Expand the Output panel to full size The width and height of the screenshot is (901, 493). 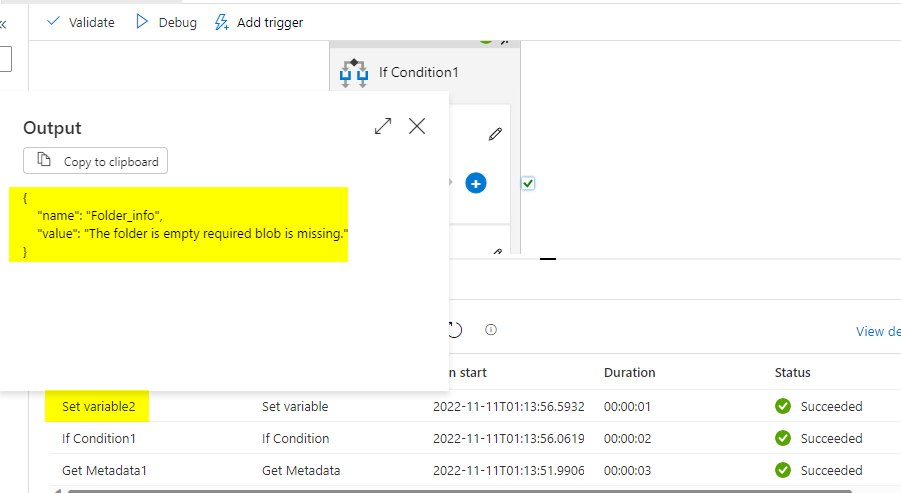(x=383, y=126)
